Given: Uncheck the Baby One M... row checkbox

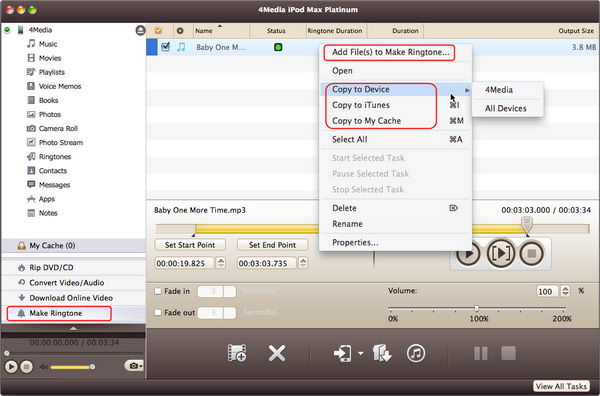Looking at the screenshot, I should coord(165,47).
